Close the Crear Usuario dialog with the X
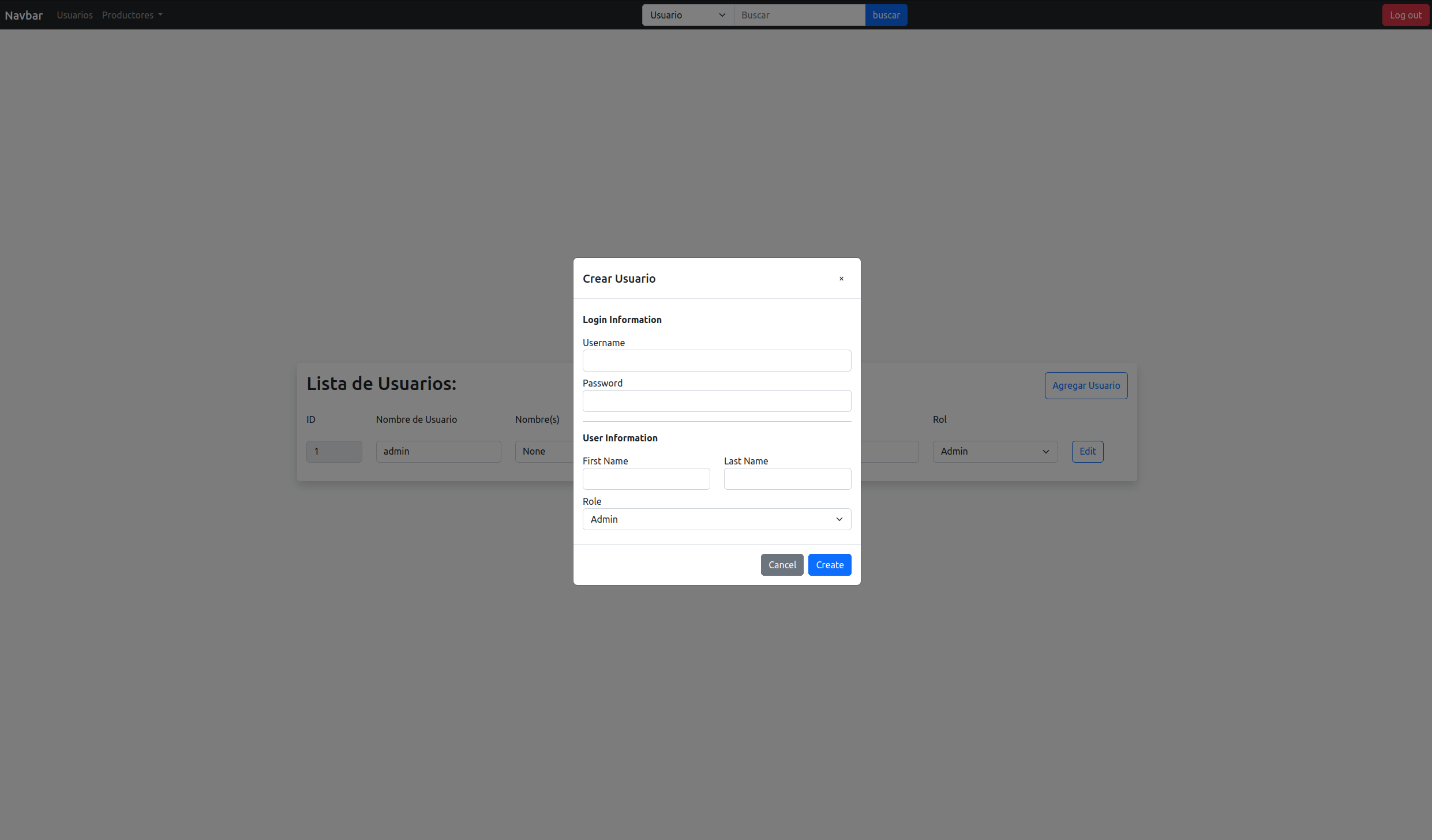Viewport: 1432px width, 840px height. tap(841, 279)
